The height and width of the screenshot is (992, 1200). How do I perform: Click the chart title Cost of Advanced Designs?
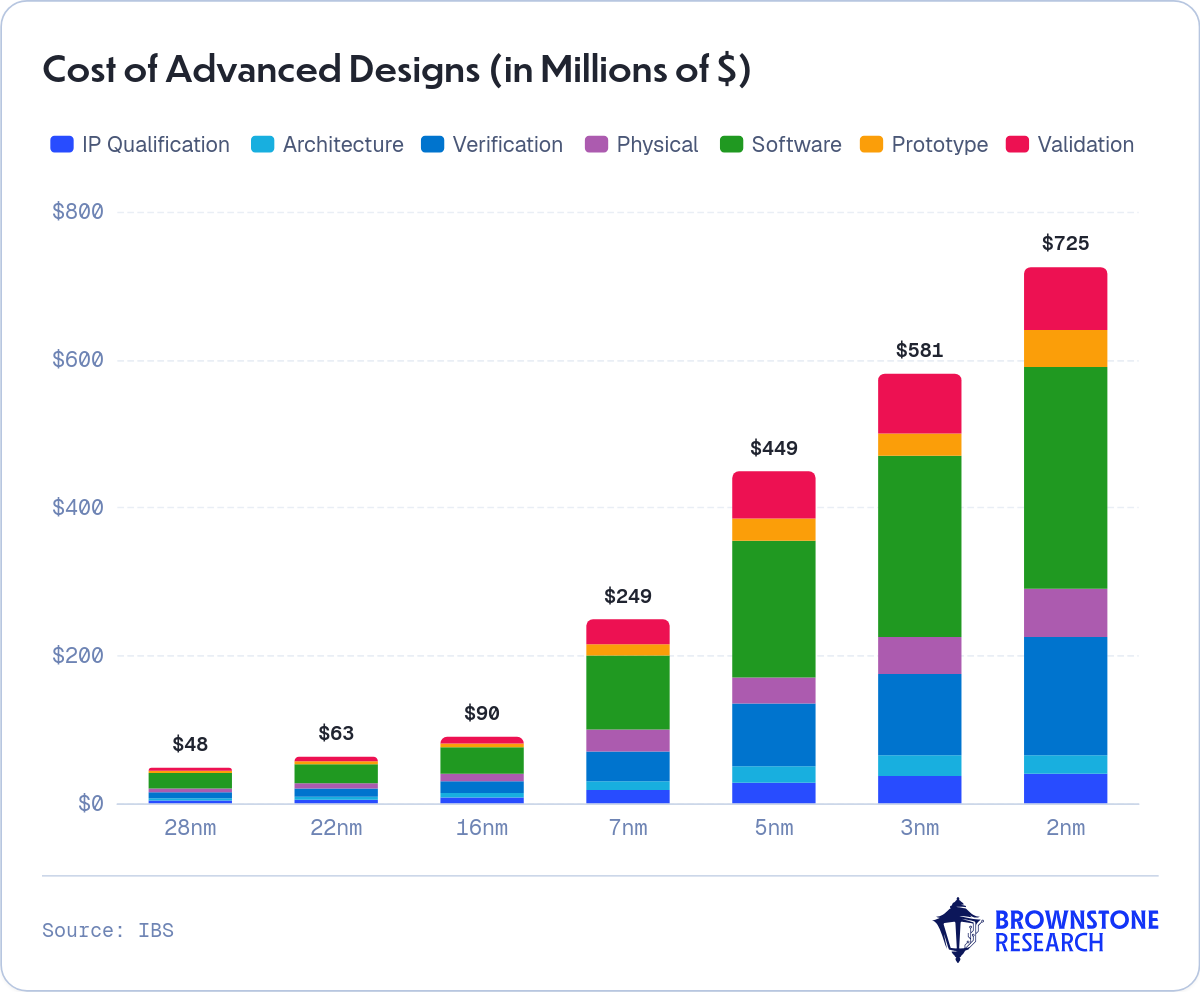click(396, 71)
